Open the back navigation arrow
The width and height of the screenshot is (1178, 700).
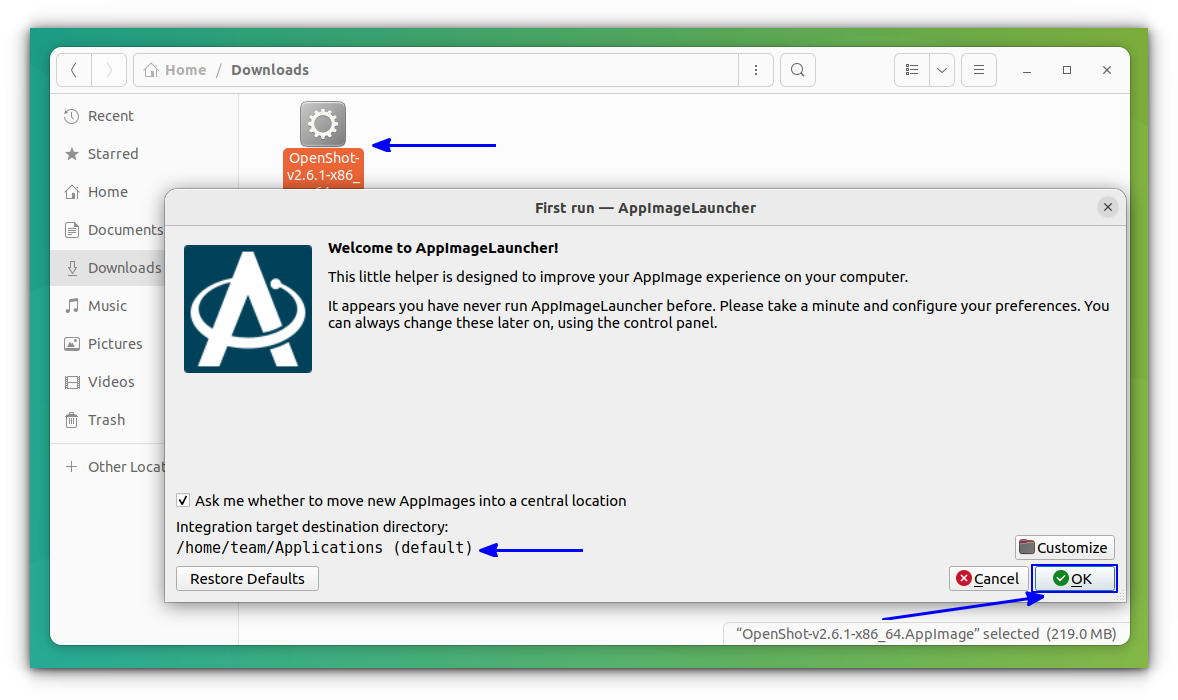[74, 69]
